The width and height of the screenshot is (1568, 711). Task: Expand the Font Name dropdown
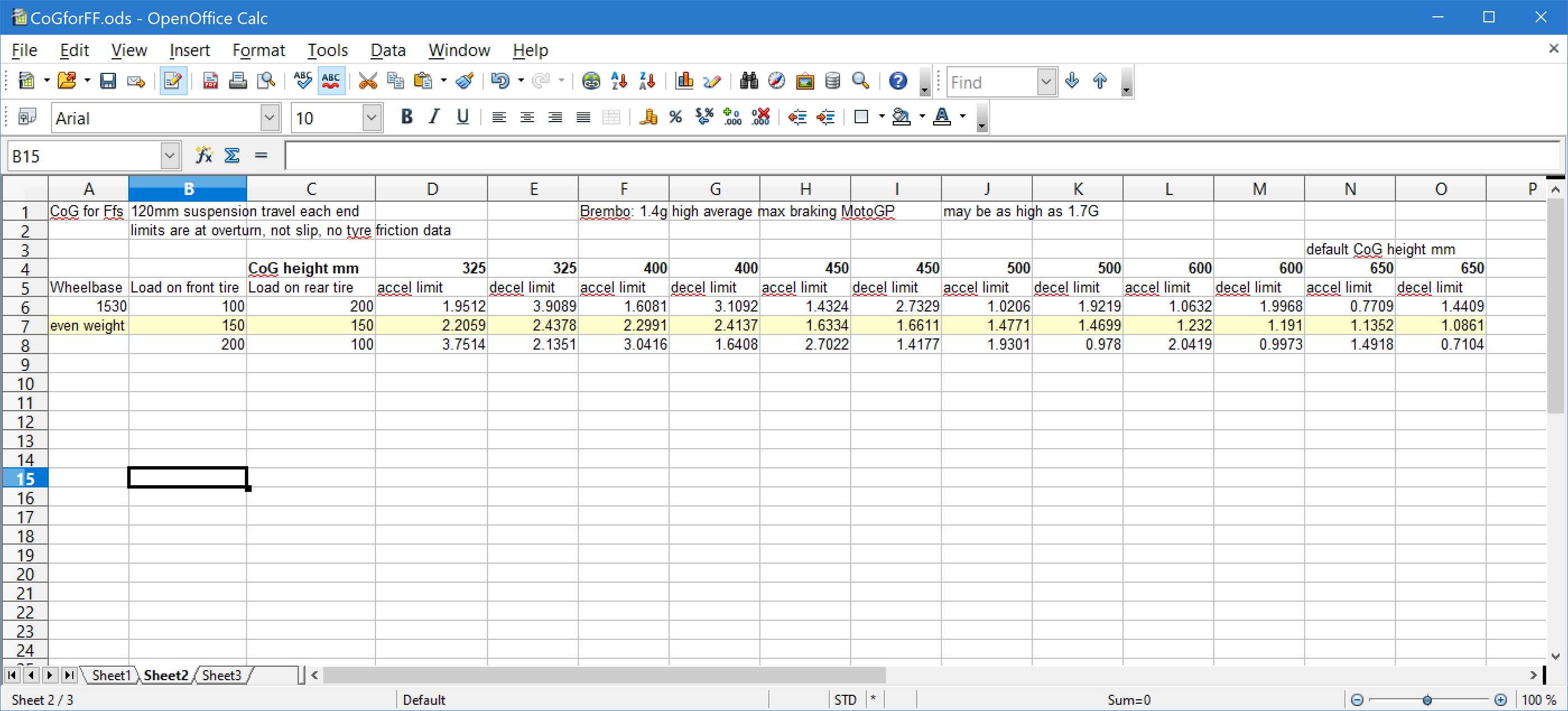270,118
